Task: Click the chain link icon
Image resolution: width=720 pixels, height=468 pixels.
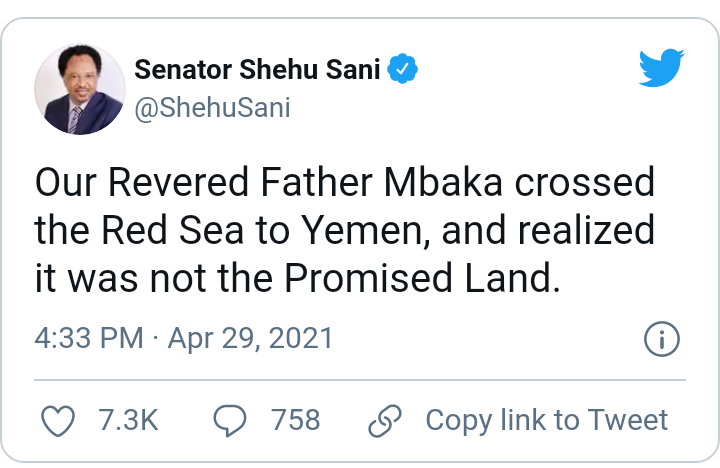Action: [x=384, y=420]
